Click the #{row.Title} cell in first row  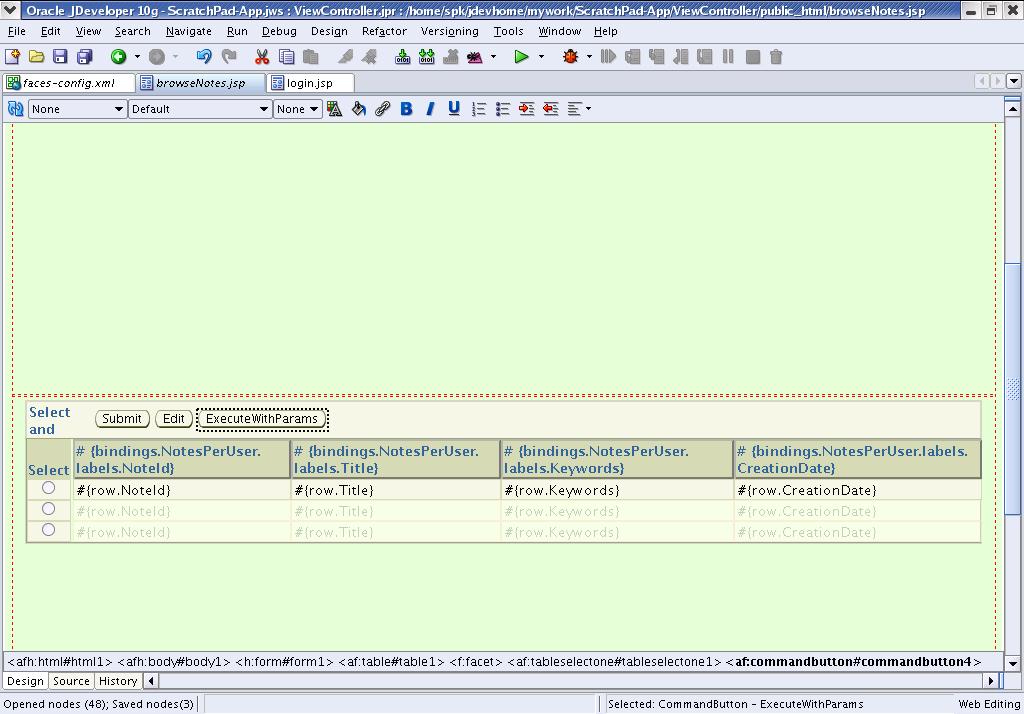395,490
